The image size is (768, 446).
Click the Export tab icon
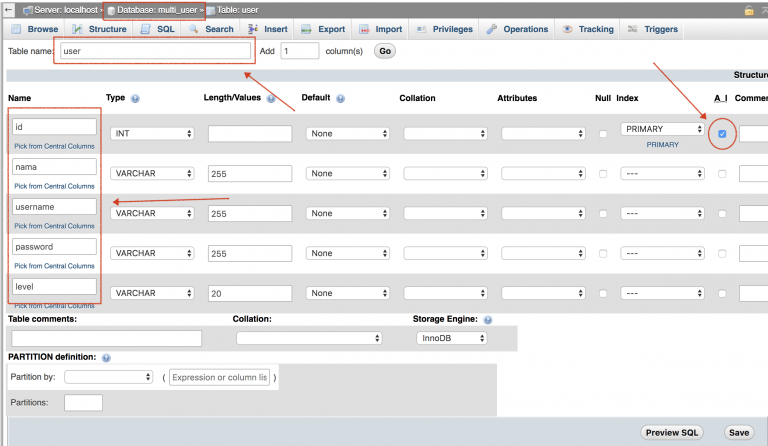pyautogui.click(x=306, y=29)
